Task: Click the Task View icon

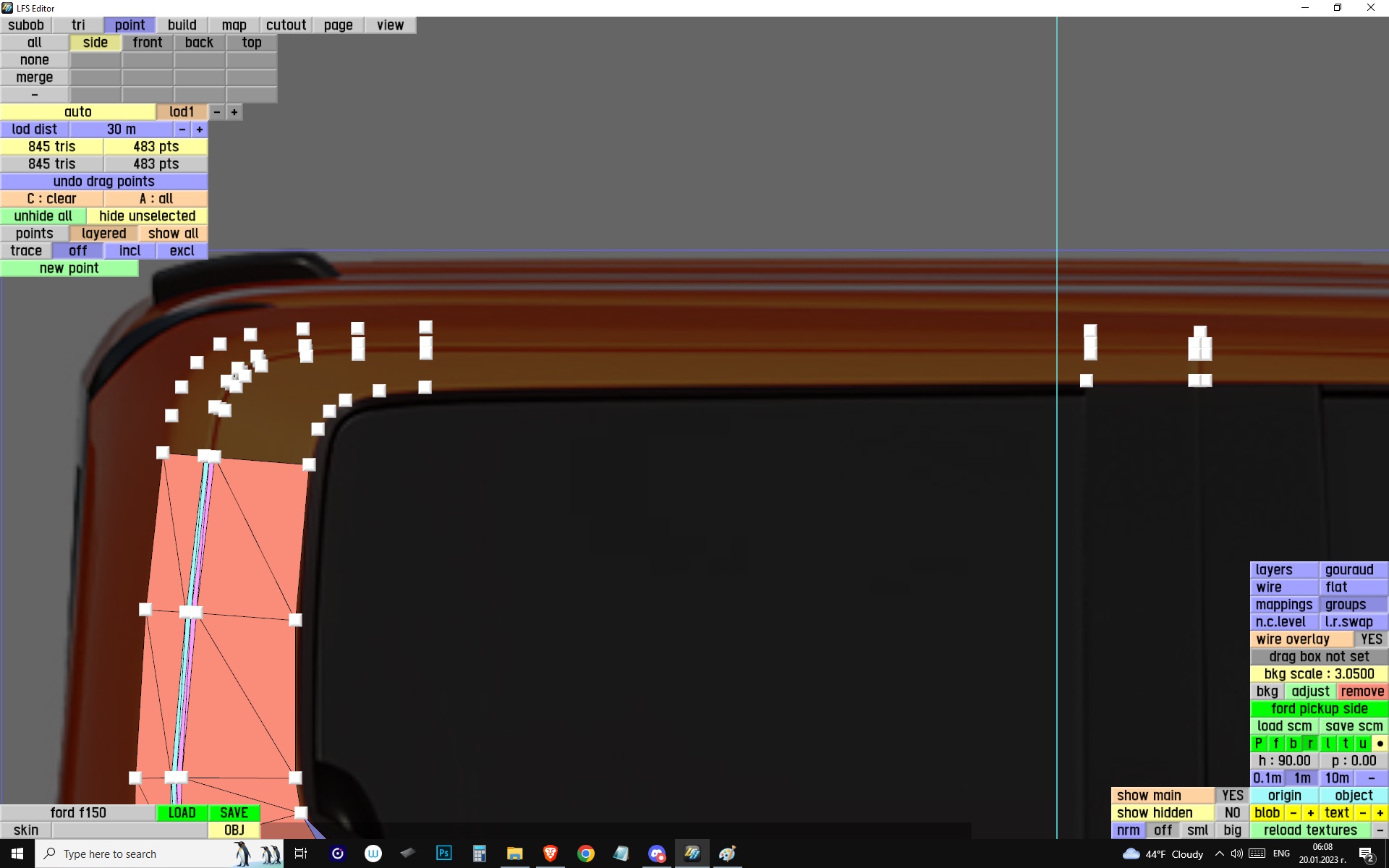Action: [x=301, y=854]
